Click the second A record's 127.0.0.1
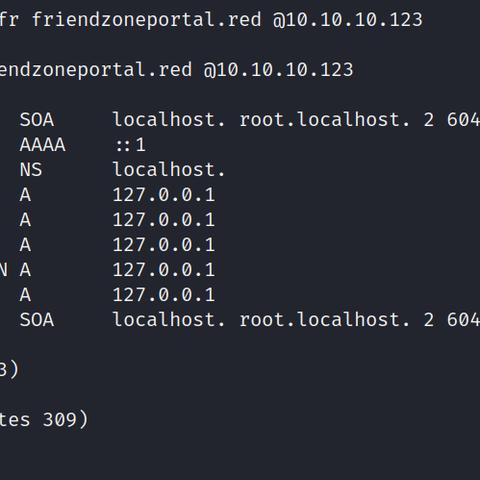This screenshot has height=480, width=480. click(x=164, y=220)
